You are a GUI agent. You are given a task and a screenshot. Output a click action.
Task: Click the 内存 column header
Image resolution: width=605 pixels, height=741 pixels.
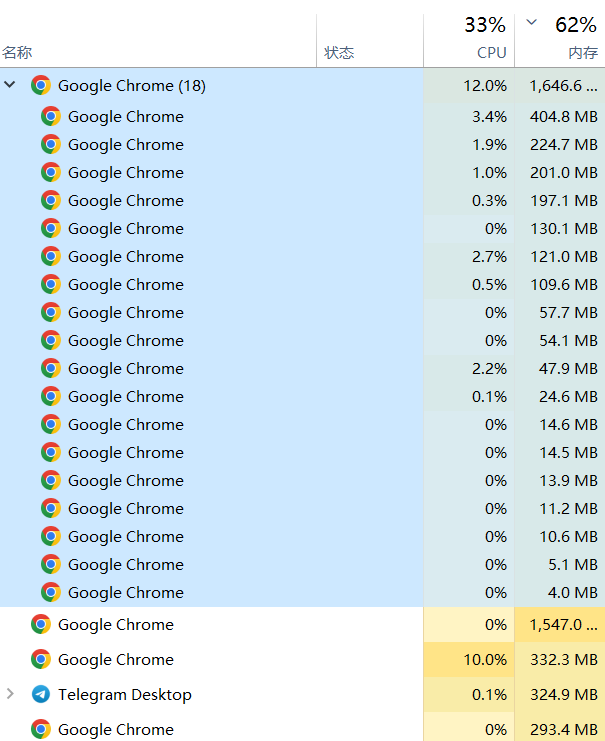tap(581, 53)
